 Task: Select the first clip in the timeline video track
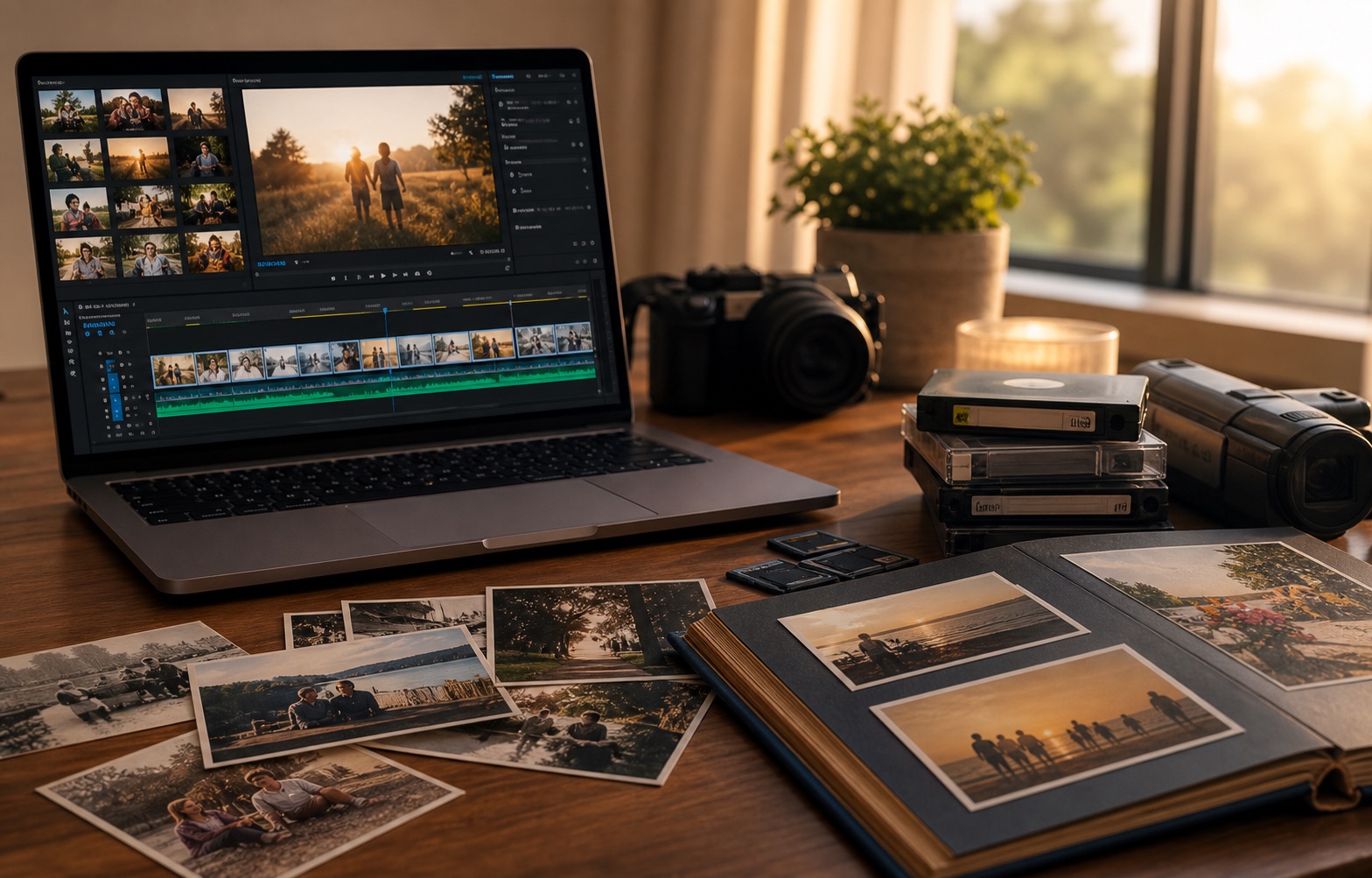pos(173,370)
